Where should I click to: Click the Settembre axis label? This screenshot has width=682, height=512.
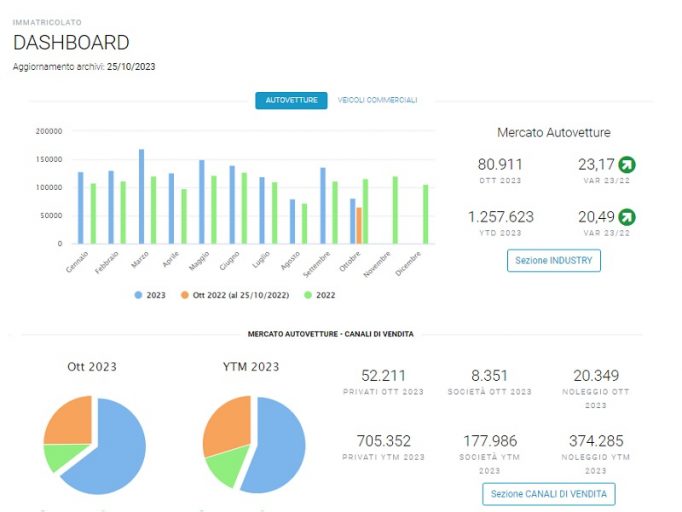click(317, 264)
